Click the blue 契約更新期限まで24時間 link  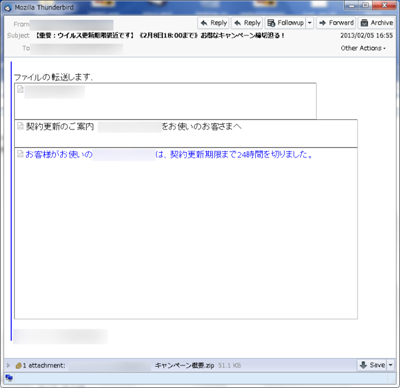[242, 155]
